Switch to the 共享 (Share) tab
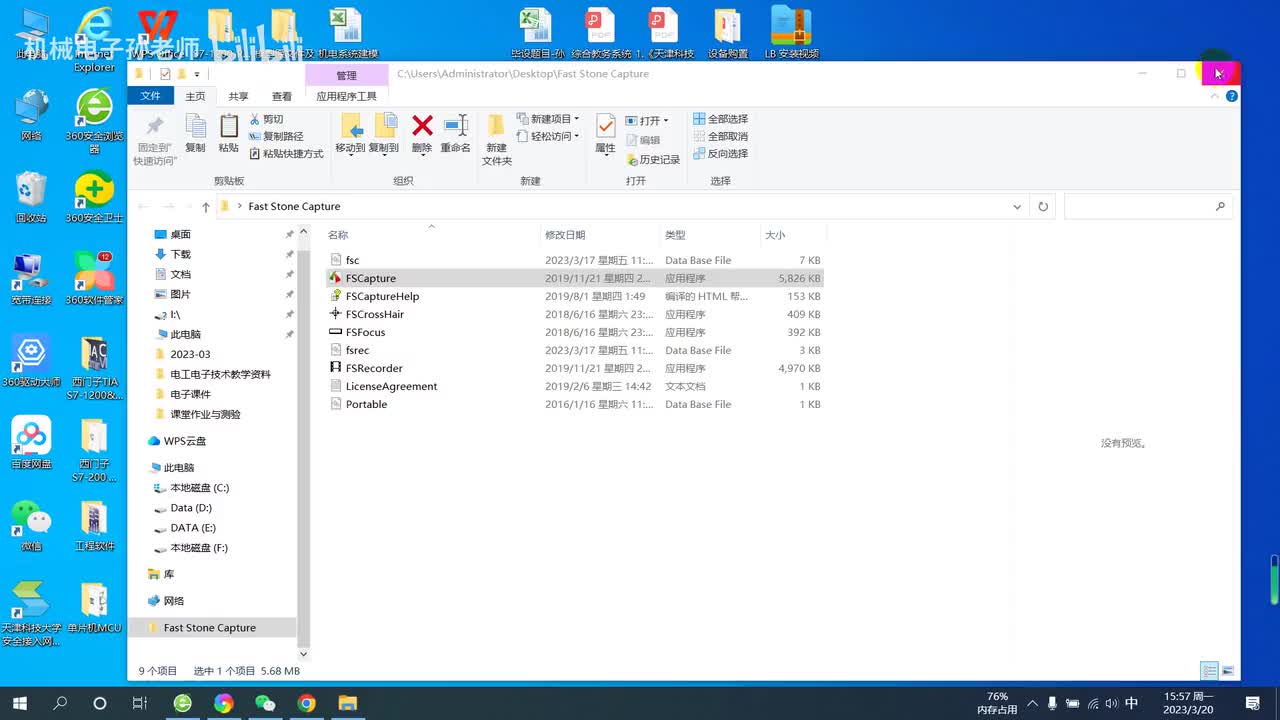Image resolution: width=1280 pixels, height=720 pixels. pos(238,96)
